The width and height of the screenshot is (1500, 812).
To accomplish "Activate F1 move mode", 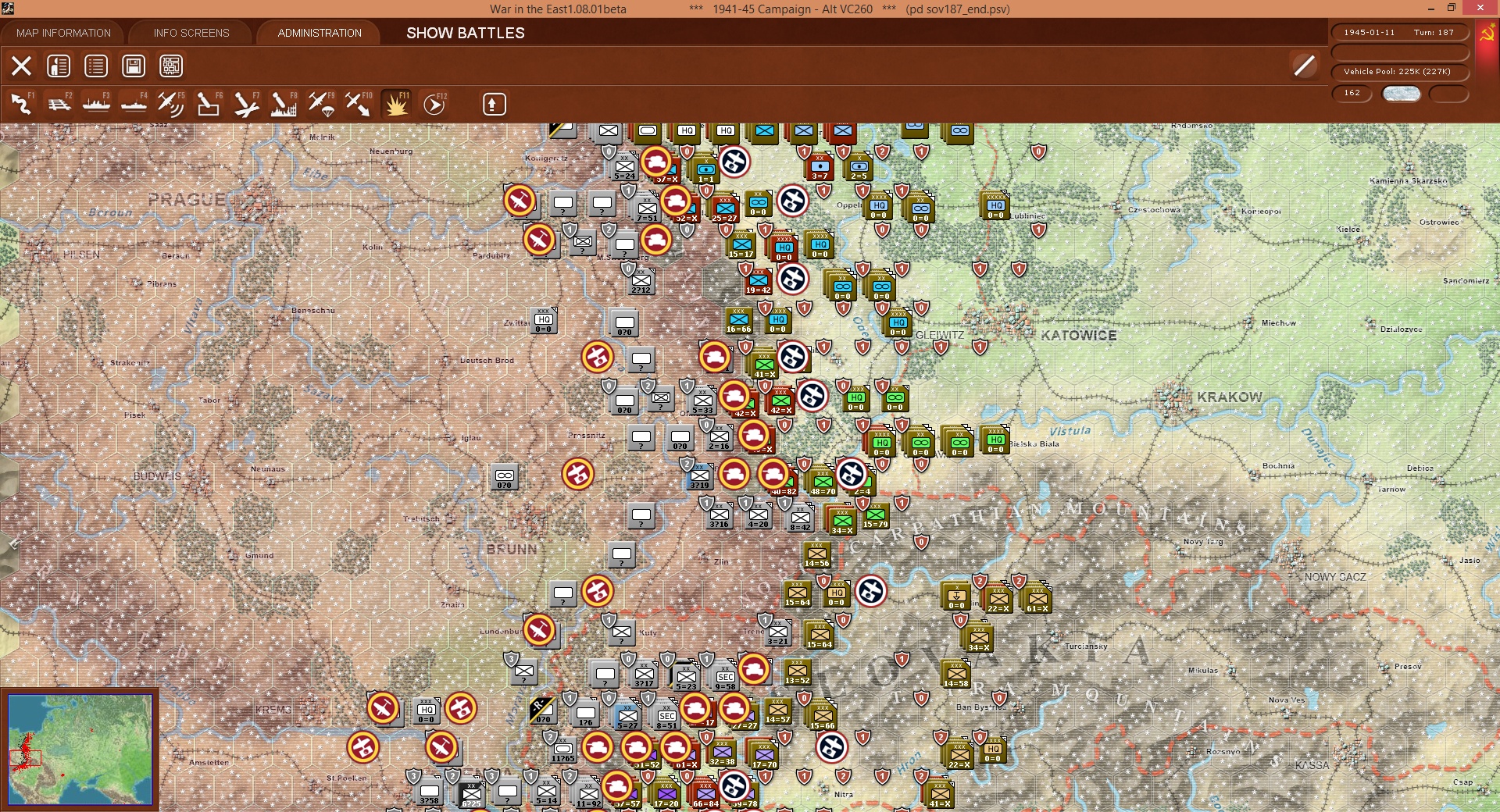I will [x=21, y=104].
